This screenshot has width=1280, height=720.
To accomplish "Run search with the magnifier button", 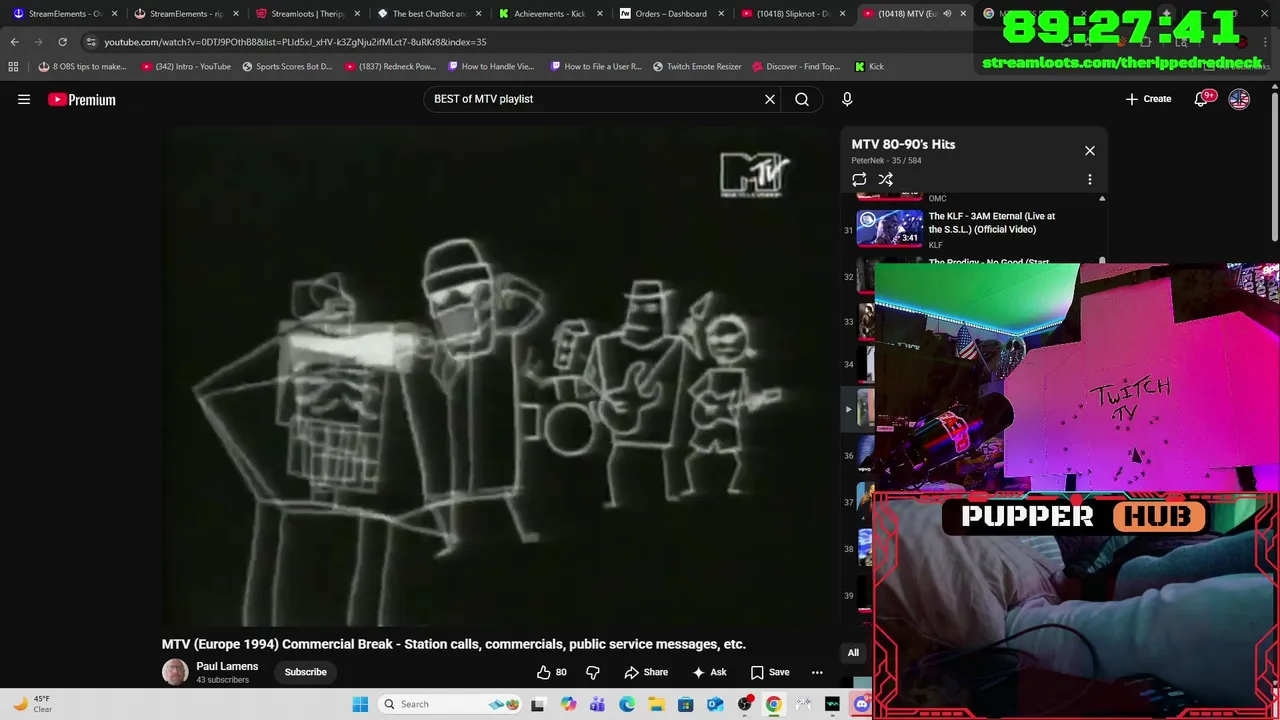I will click(x=802, y=99).
